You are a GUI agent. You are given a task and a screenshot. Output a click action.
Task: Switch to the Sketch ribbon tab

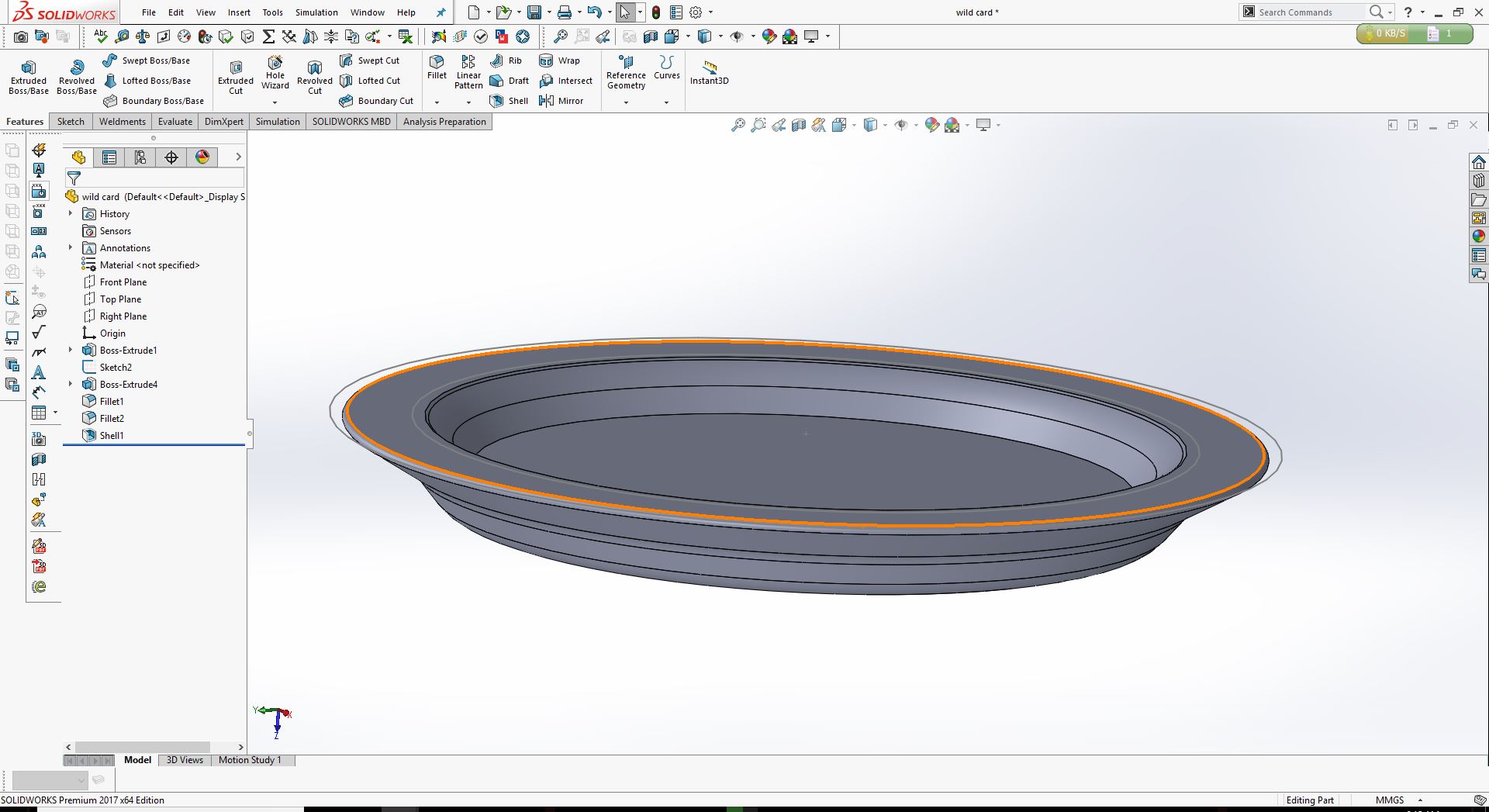(x=71, y=122)
